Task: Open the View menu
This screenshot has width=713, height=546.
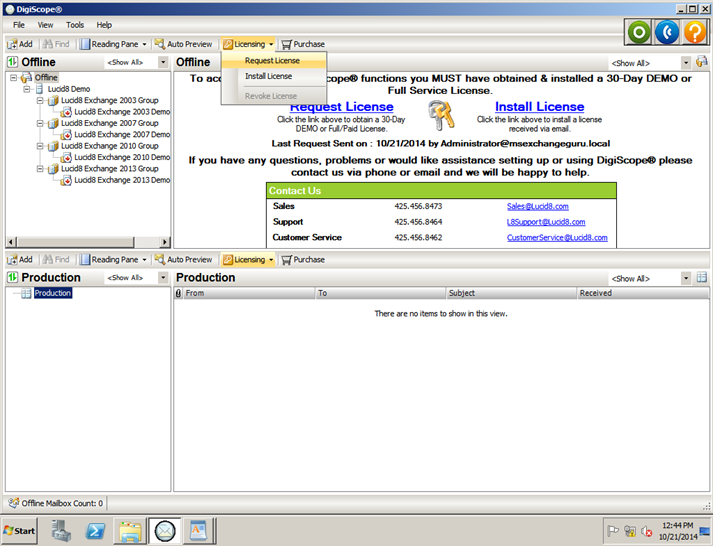Action: 45,25
